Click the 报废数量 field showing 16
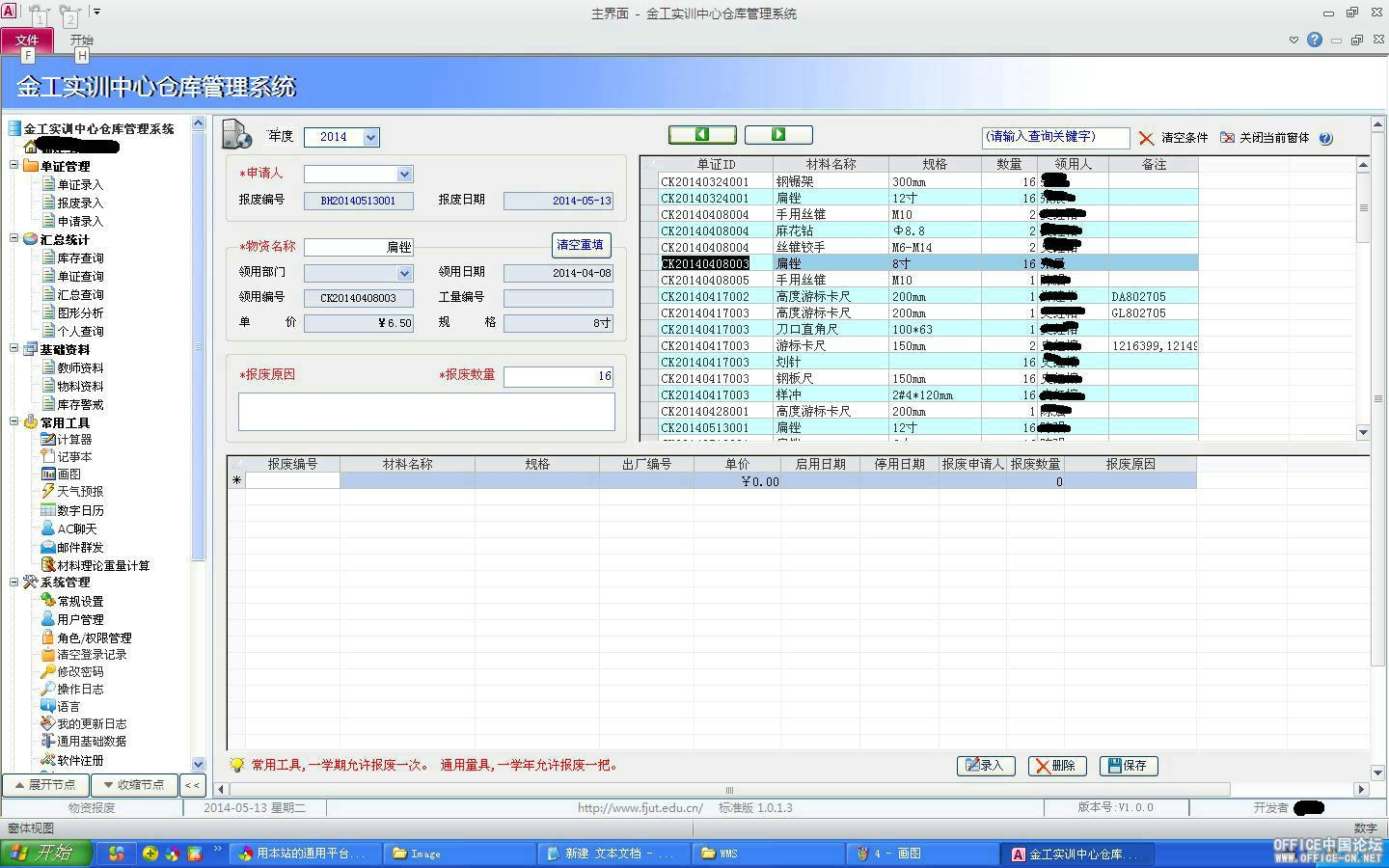 tap(558, 376)
